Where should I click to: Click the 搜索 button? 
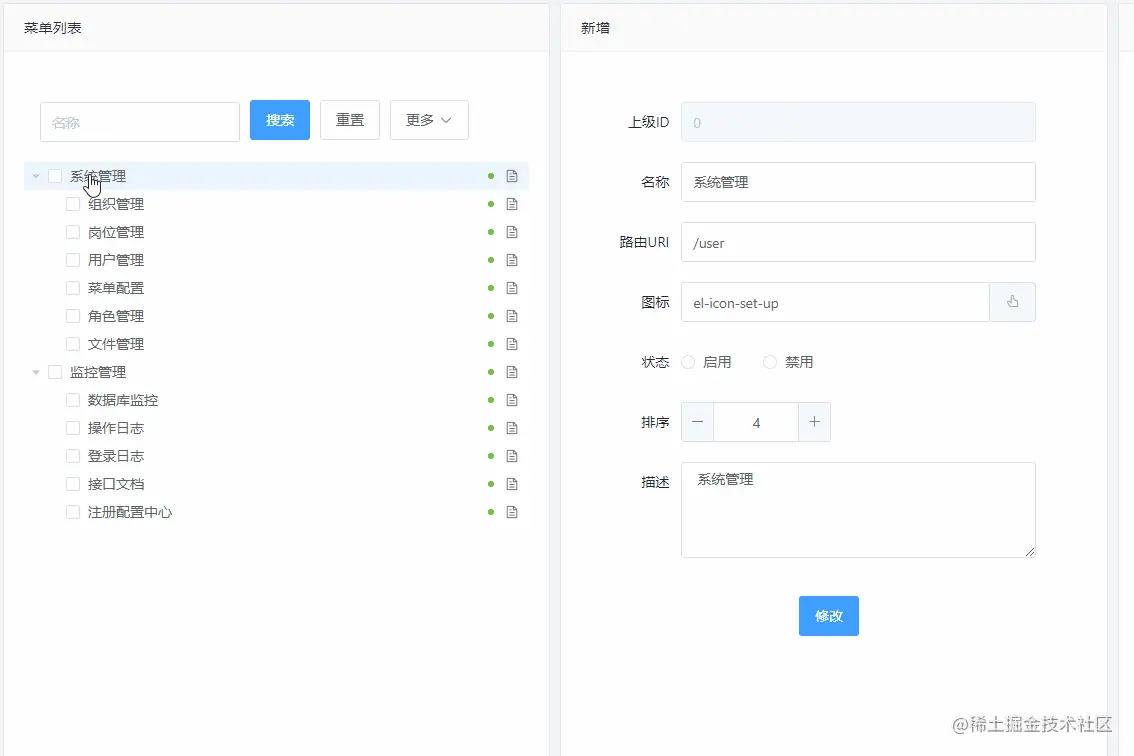(280, 120)
